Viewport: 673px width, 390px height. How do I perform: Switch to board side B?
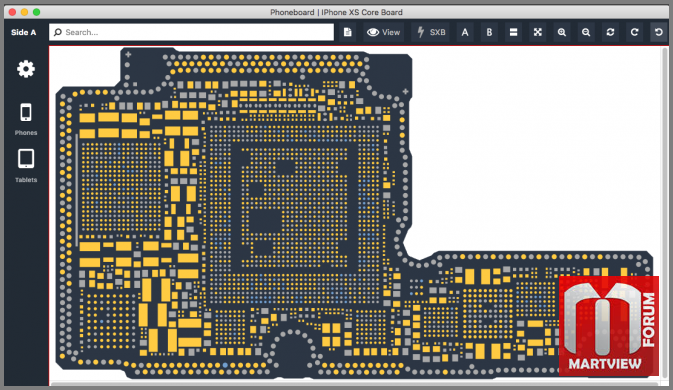(489, 32)
